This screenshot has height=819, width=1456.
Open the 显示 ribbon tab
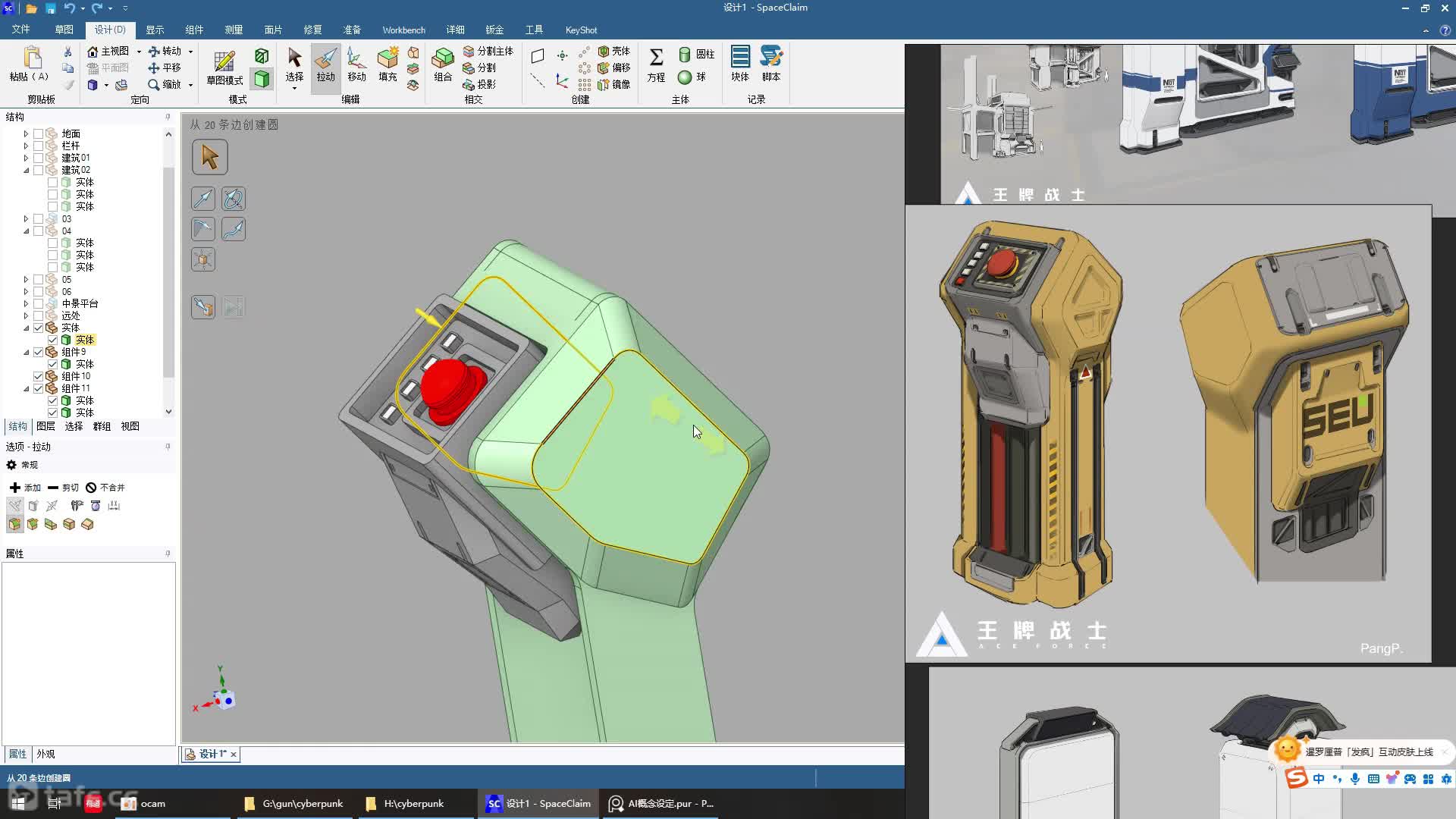coord(155,30)
